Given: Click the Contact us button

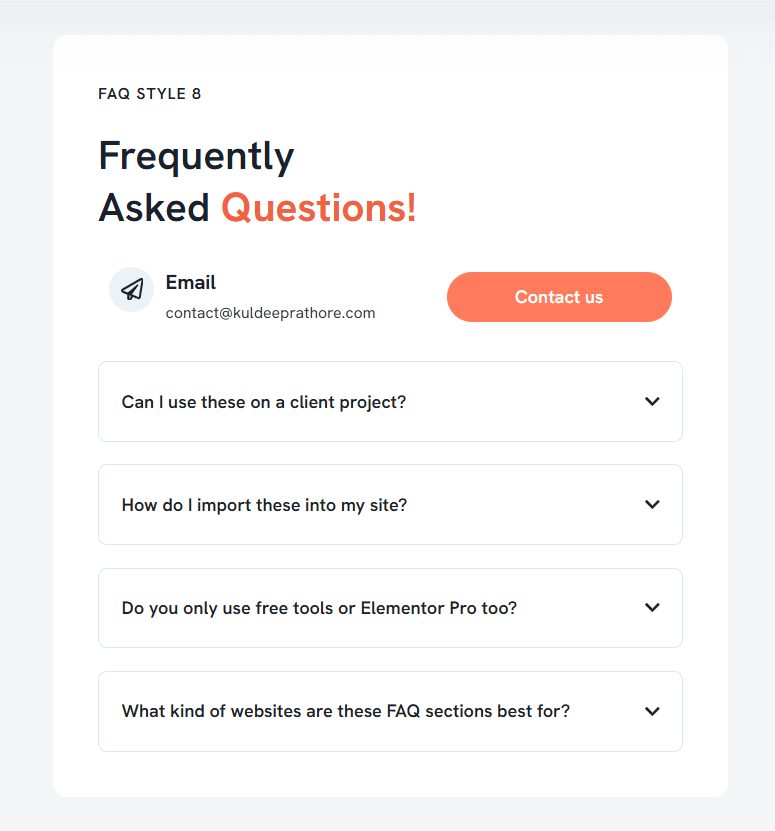Looking at the screenshot, I should coord(559,297).
